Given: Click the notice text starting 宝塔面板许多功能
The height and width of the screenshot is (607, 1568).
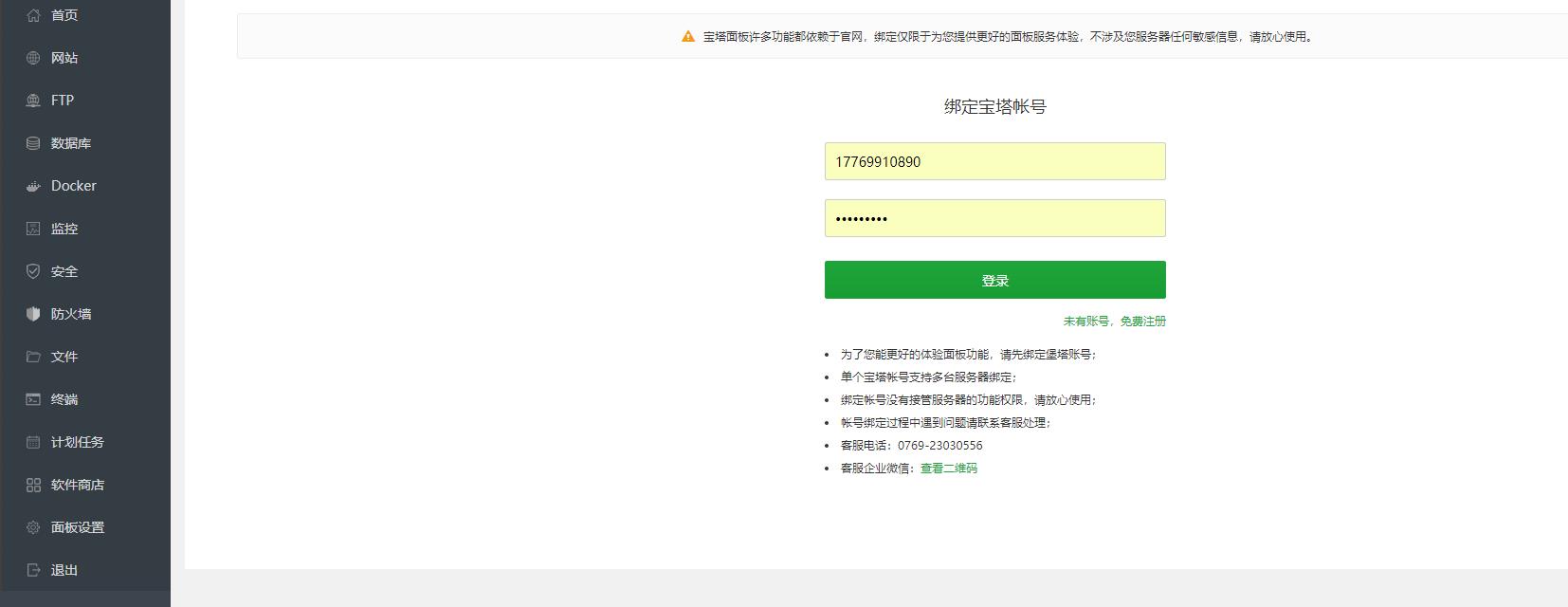Looking at the screenshot, I should point(1009,37).
